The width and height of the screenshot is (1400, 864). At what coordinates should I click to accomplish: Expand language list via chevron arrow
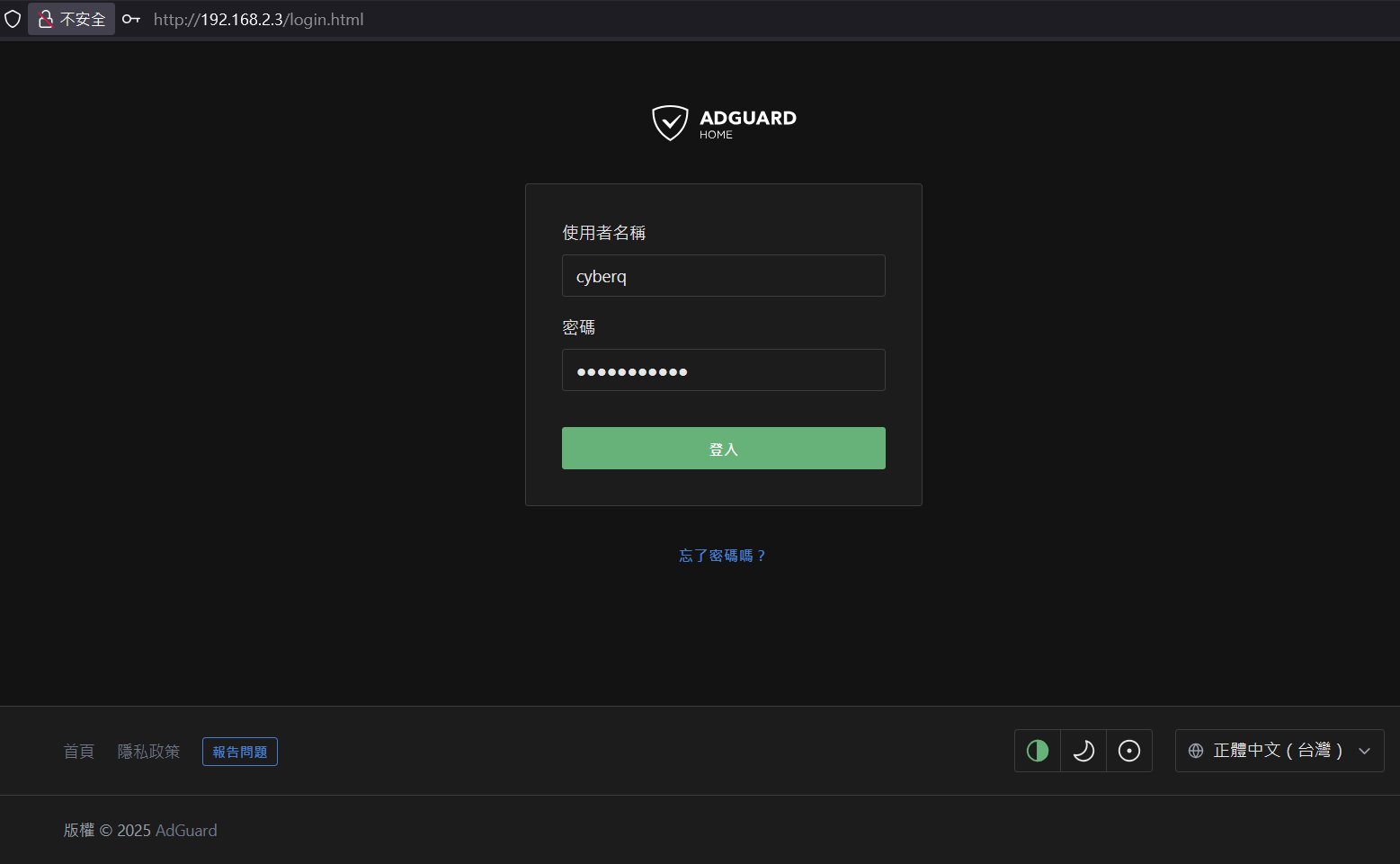[1364, 752]
